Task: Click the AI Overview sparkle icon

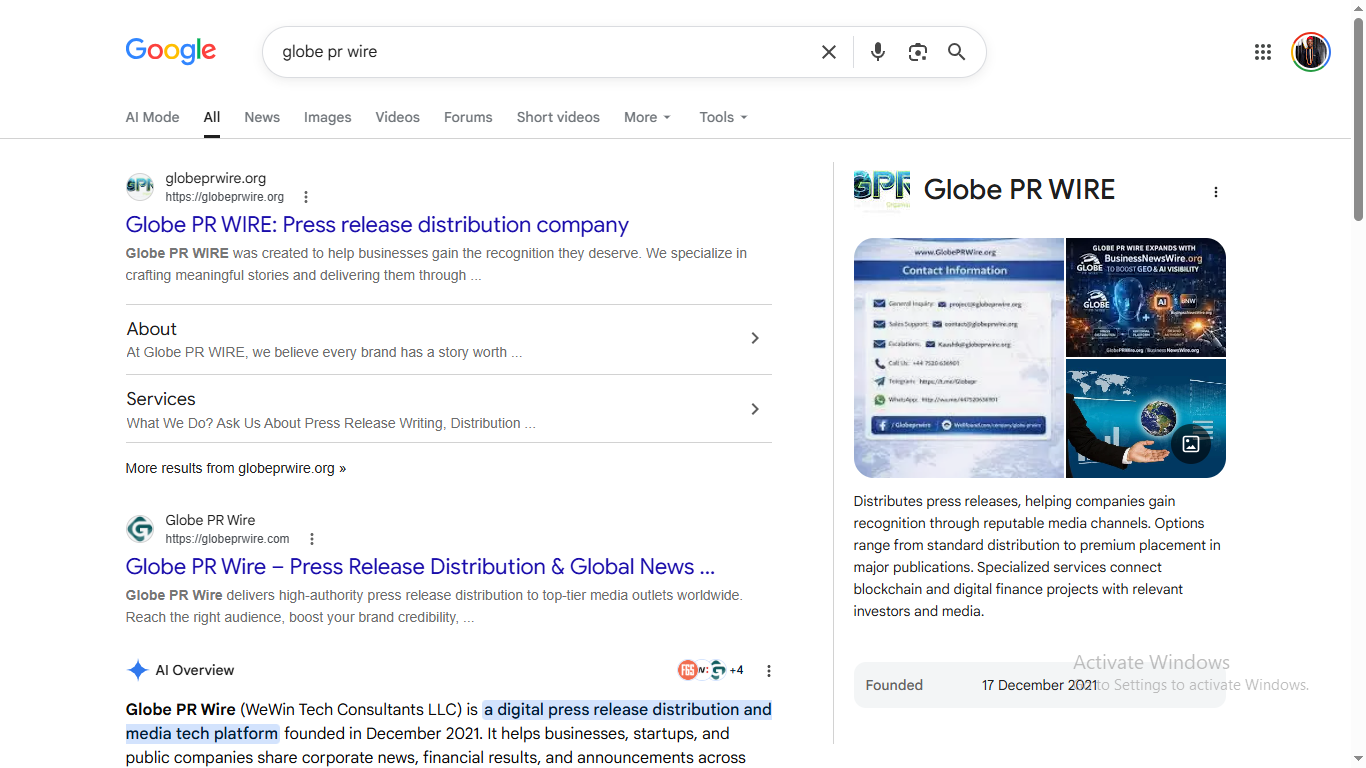Action: point(138,670)
